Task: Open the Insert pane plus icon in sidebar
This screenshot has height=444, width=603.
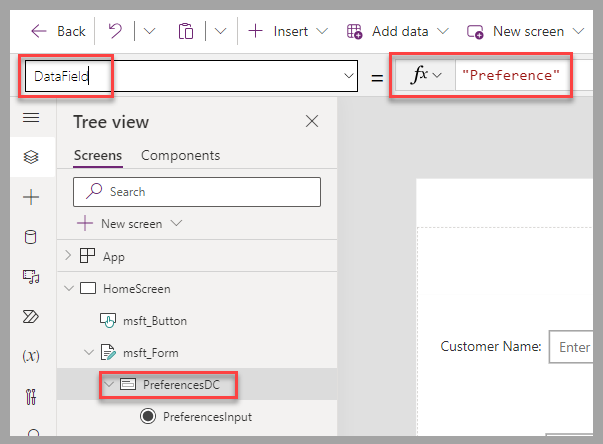Action: click(31, 197)
